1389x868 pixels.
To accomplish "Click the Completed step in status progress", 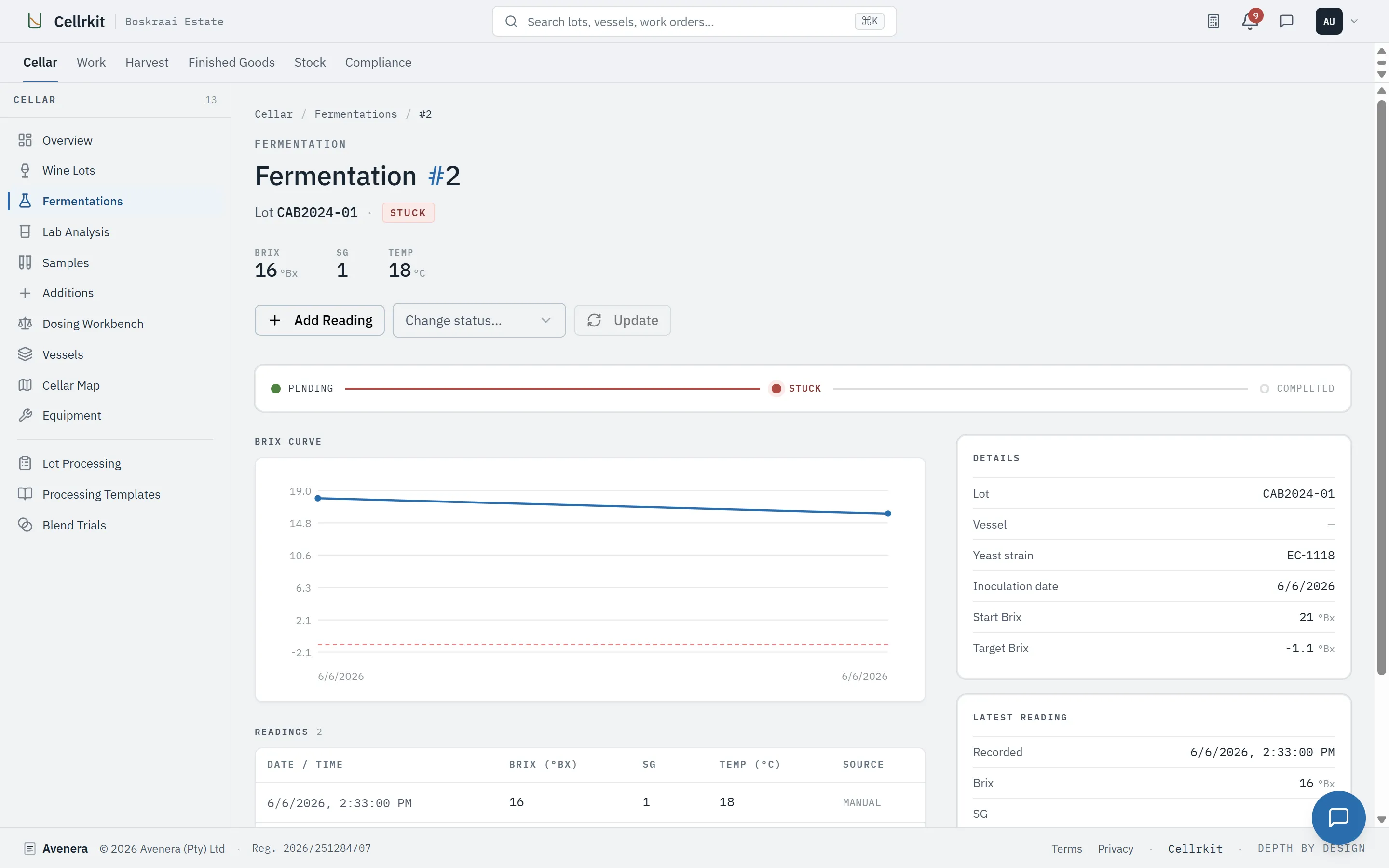I will (1296, 389).
